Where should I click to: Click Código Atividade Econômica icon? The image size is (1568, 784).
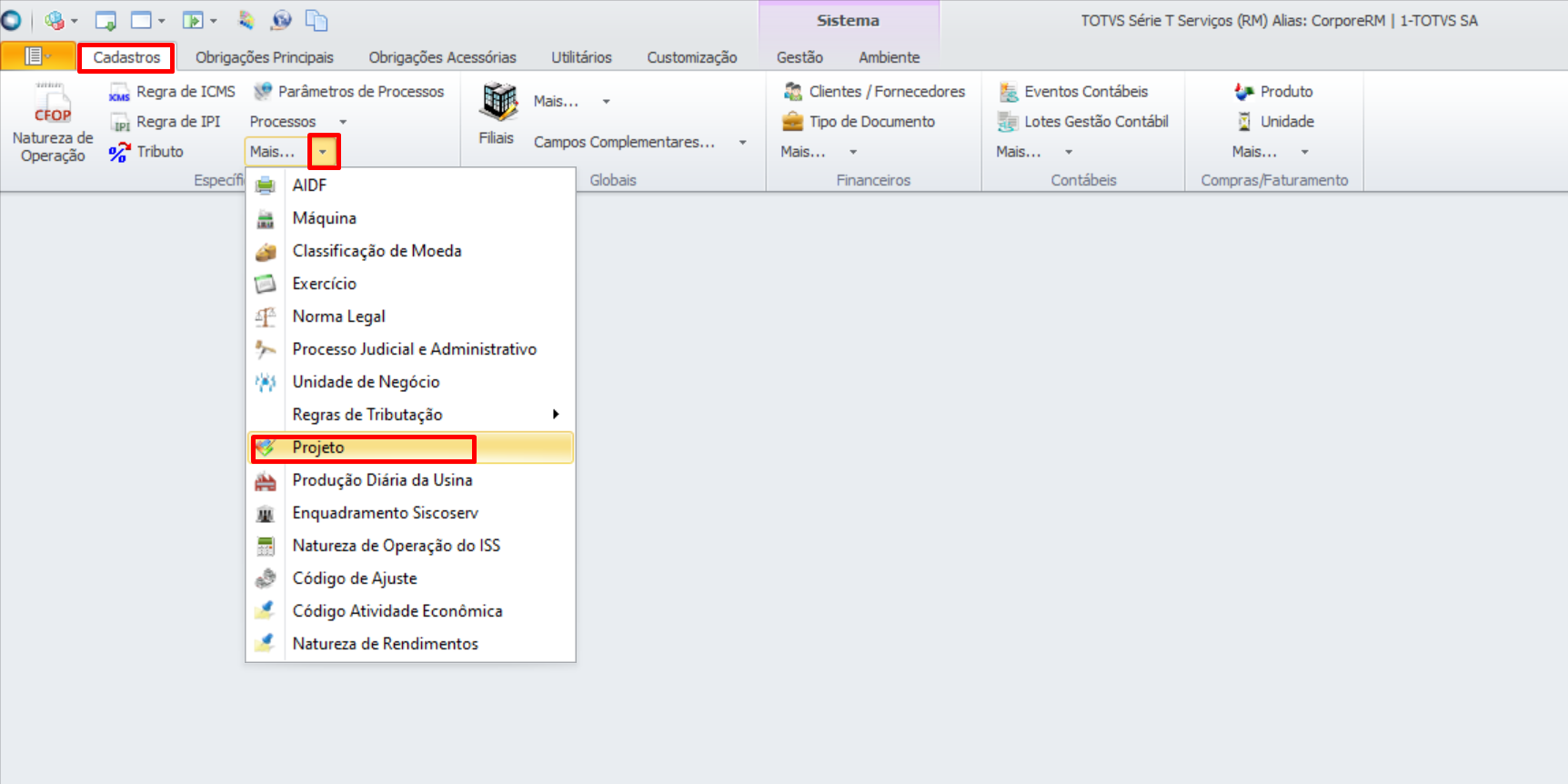point(265,611)
